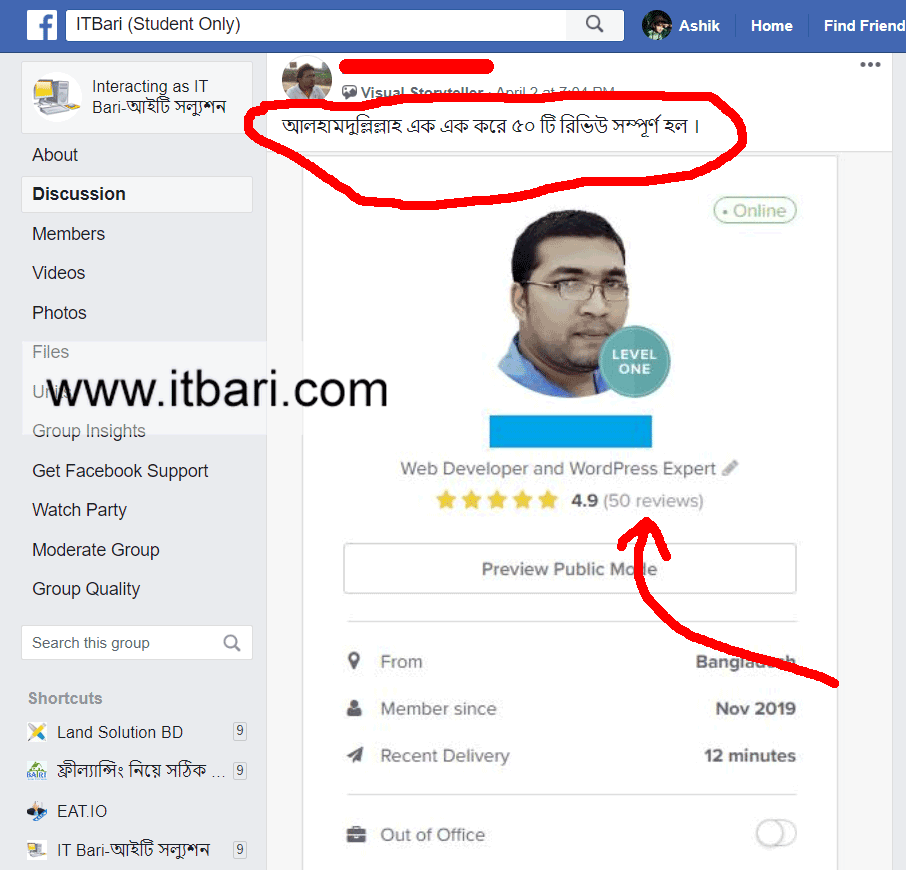Click the five-star rating icons

(497, 500)
